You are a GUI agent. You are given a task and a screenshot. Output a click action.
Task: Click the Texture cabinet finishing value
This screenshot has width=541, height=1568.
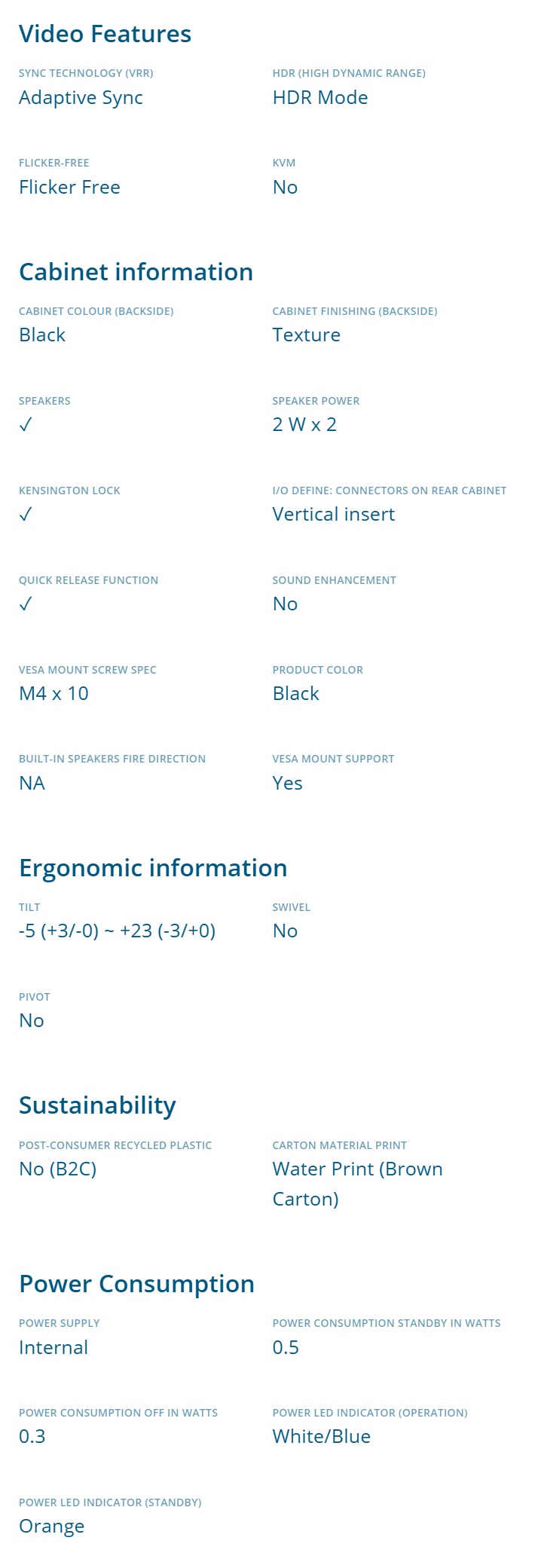pyautogui.click(x=306, y=335)
